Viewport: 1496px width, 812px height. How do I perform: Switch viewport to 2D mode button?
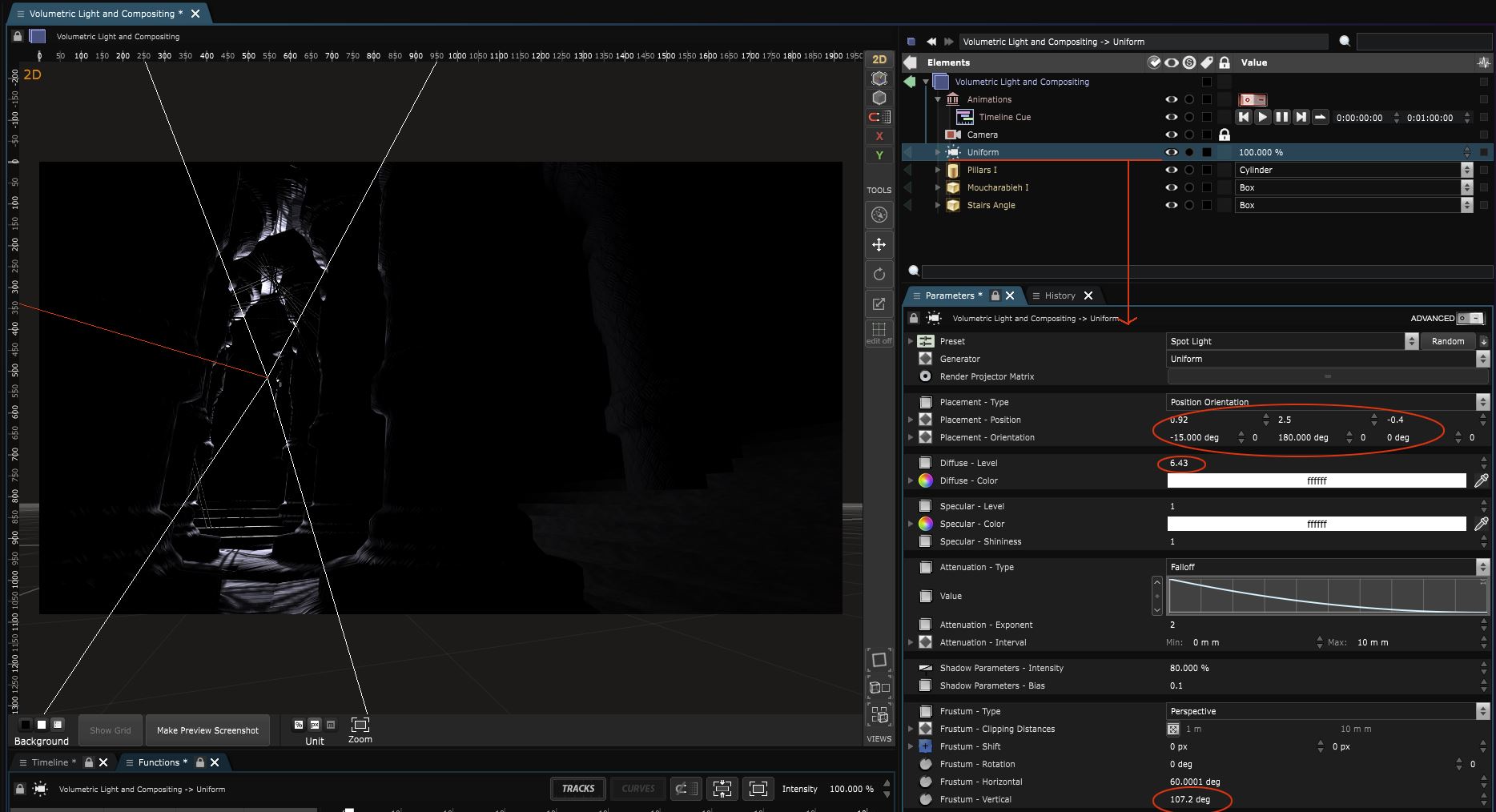click(x=879, y=59)
